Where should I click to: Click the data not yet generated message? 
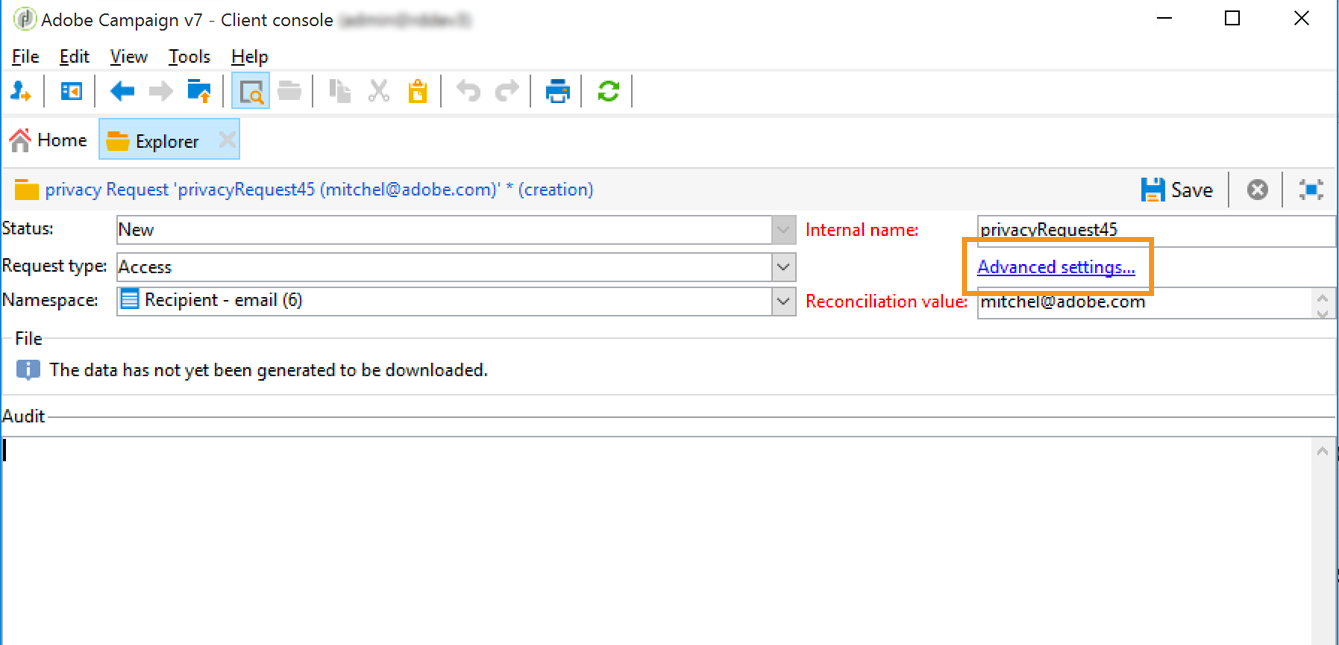click(268, 370)
